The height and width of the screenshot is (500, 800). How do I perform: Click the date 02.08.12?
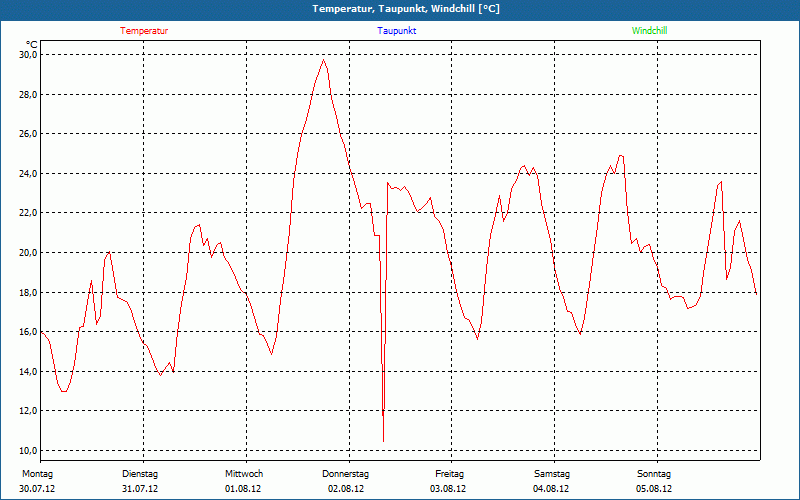[x=346, y=489]
